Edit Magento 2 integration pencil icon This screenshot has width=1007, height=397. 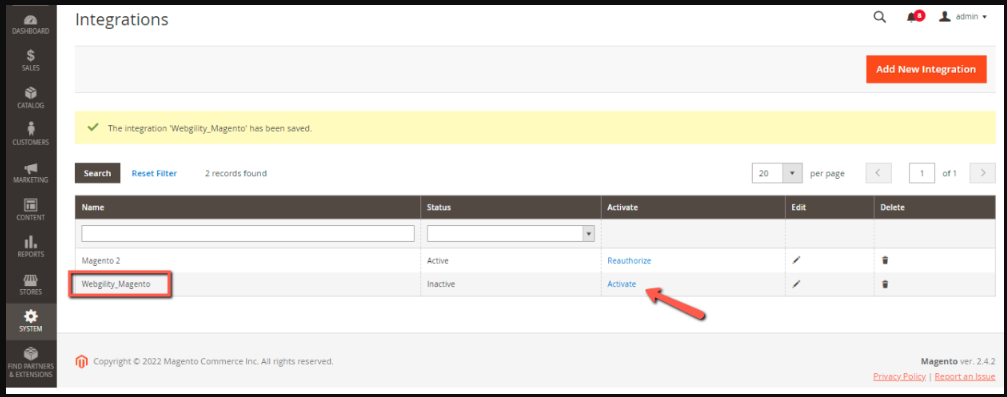point(797,260)
